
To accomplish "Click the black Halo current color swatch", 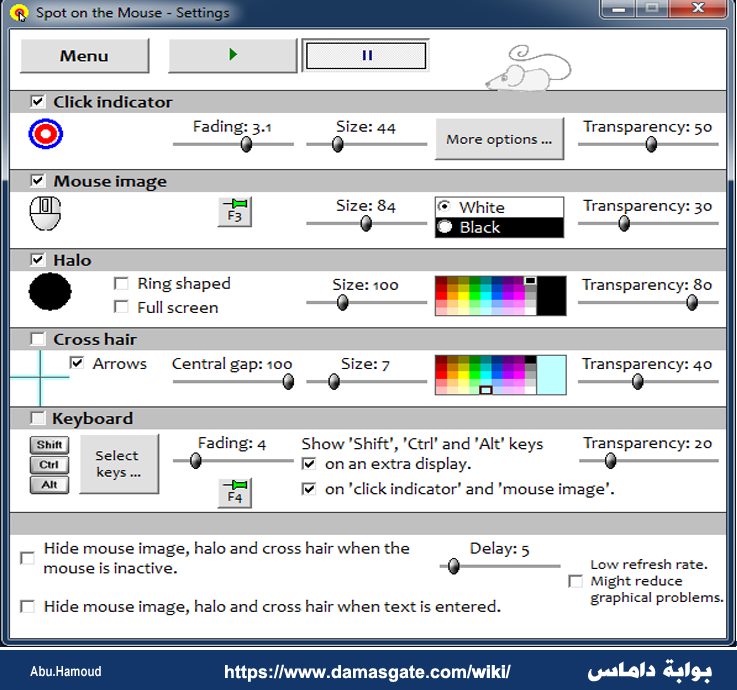I will tap(551, 296).
